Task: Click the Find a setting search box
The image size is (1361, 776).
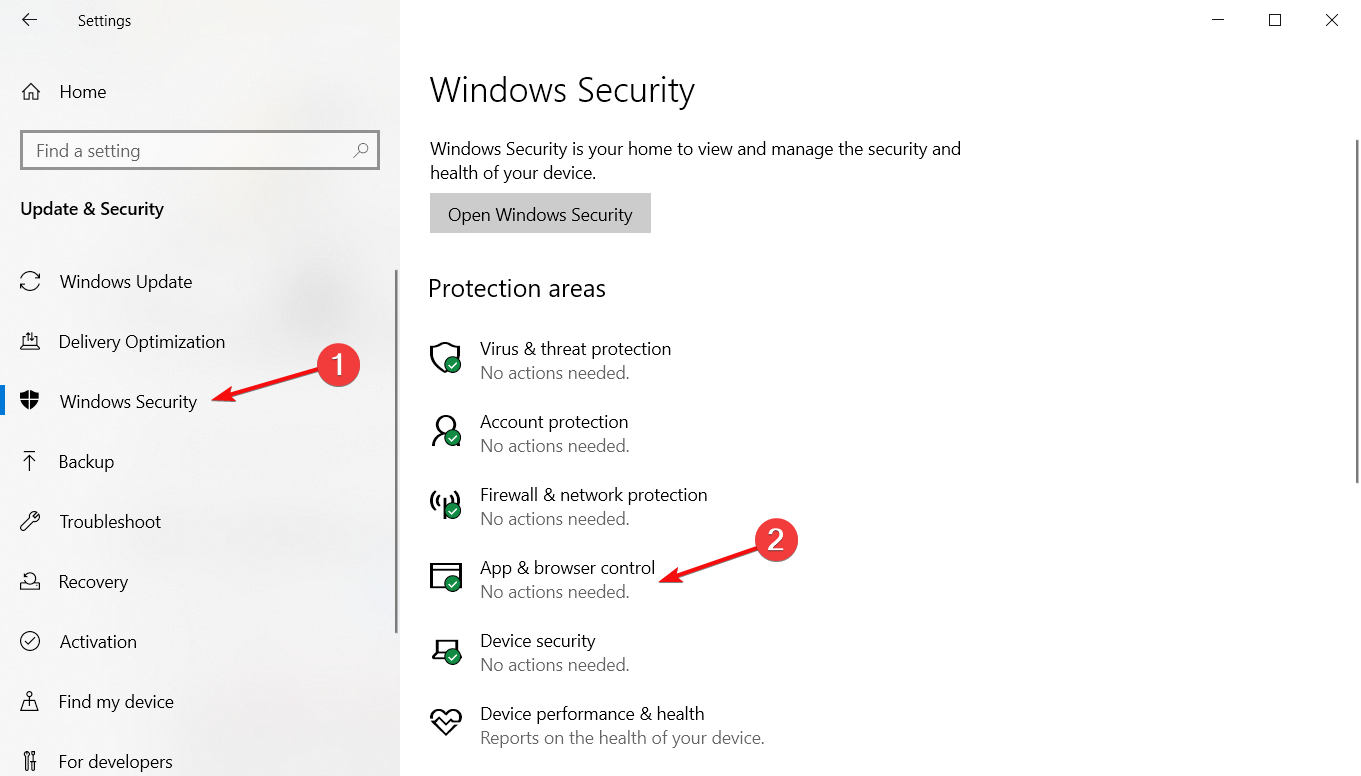Action: click(x=190, y=151)
